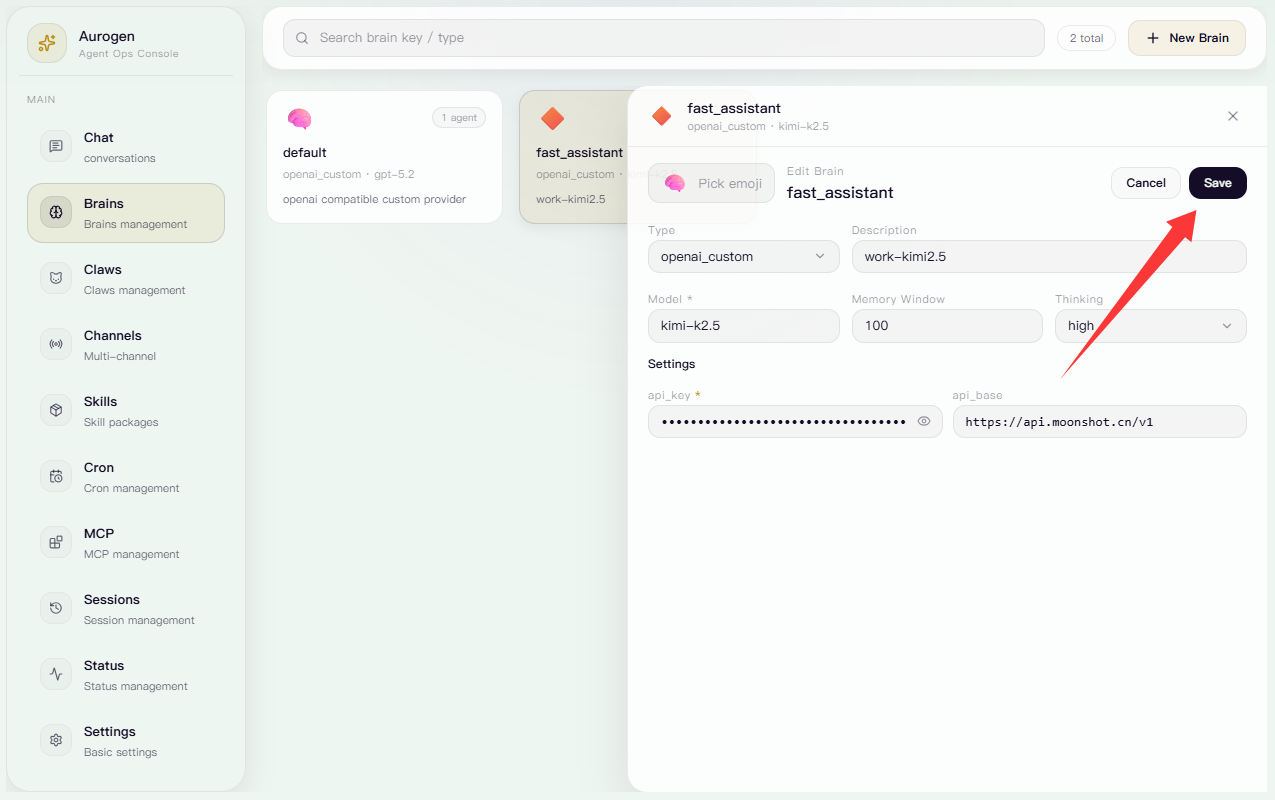Open the Type openai_custom dropdown
Screen dimensions: 1275x800
pyautogui.click(x=744, y=256)
